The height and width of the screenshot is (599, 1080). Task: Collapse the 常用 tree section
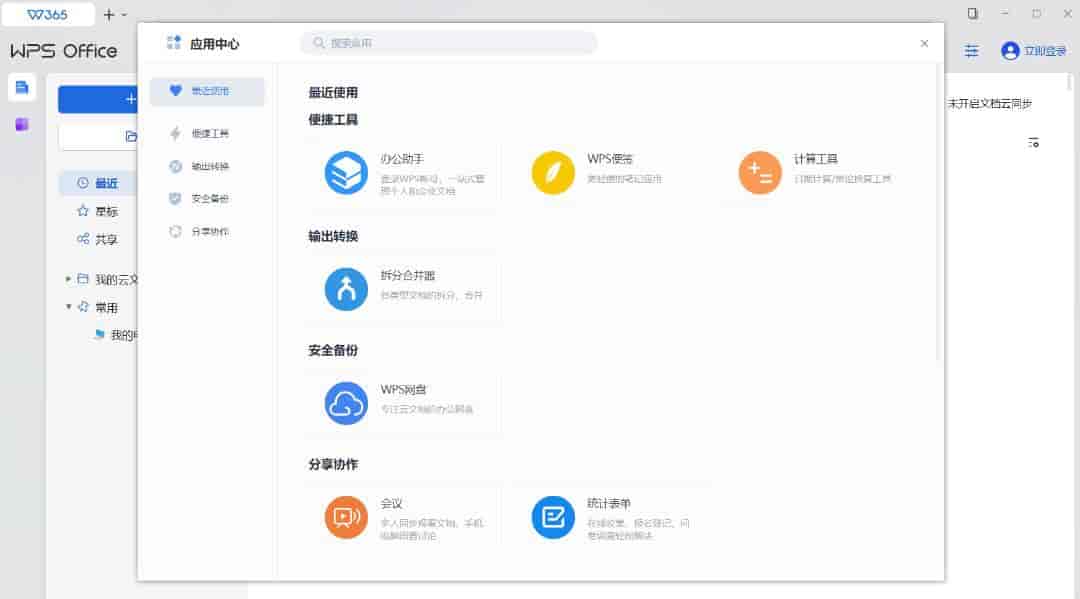coord(68,307)
